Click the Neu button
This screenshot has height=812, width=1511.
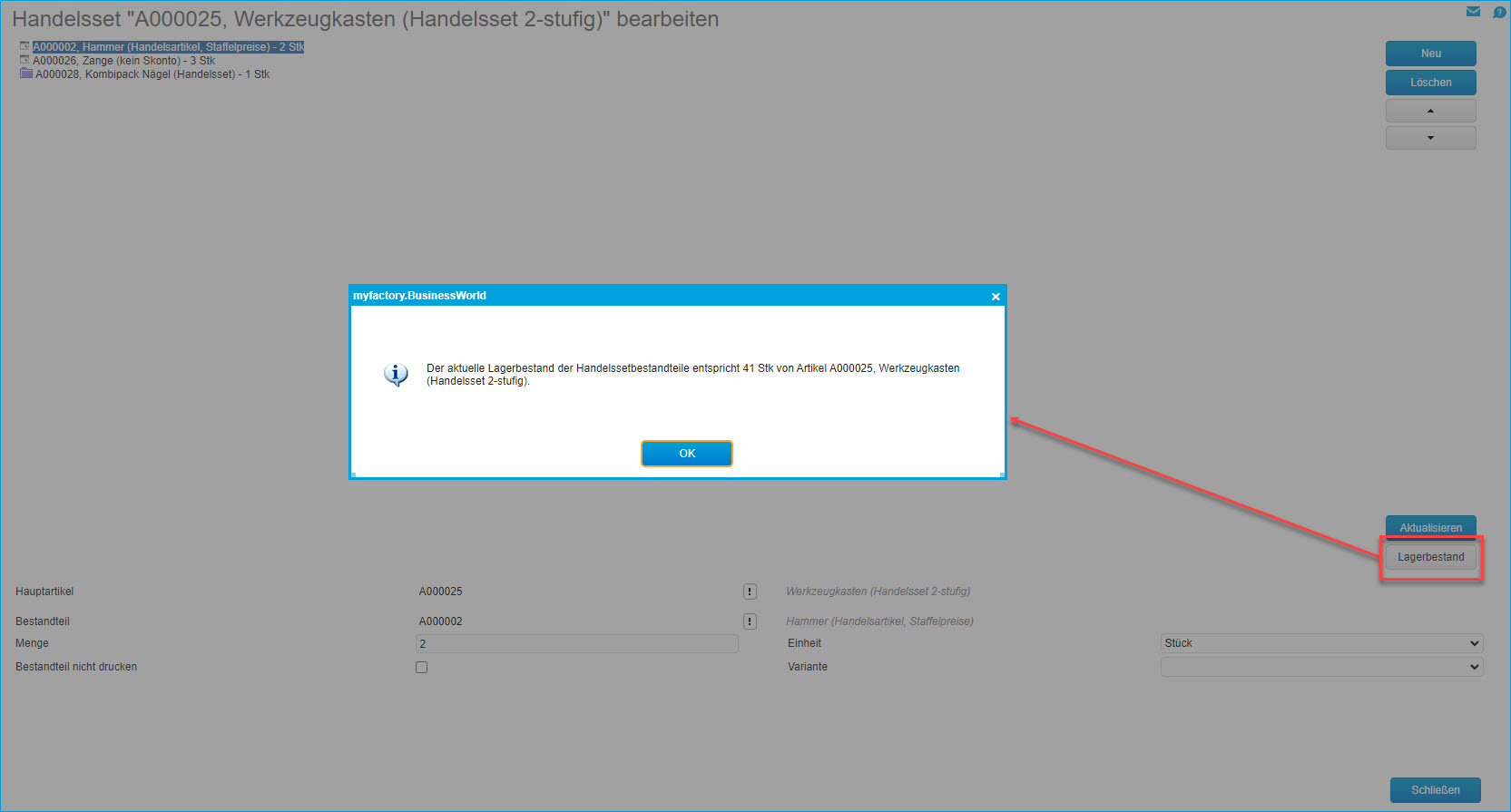pyautogui.click(x=1431, y=54)
